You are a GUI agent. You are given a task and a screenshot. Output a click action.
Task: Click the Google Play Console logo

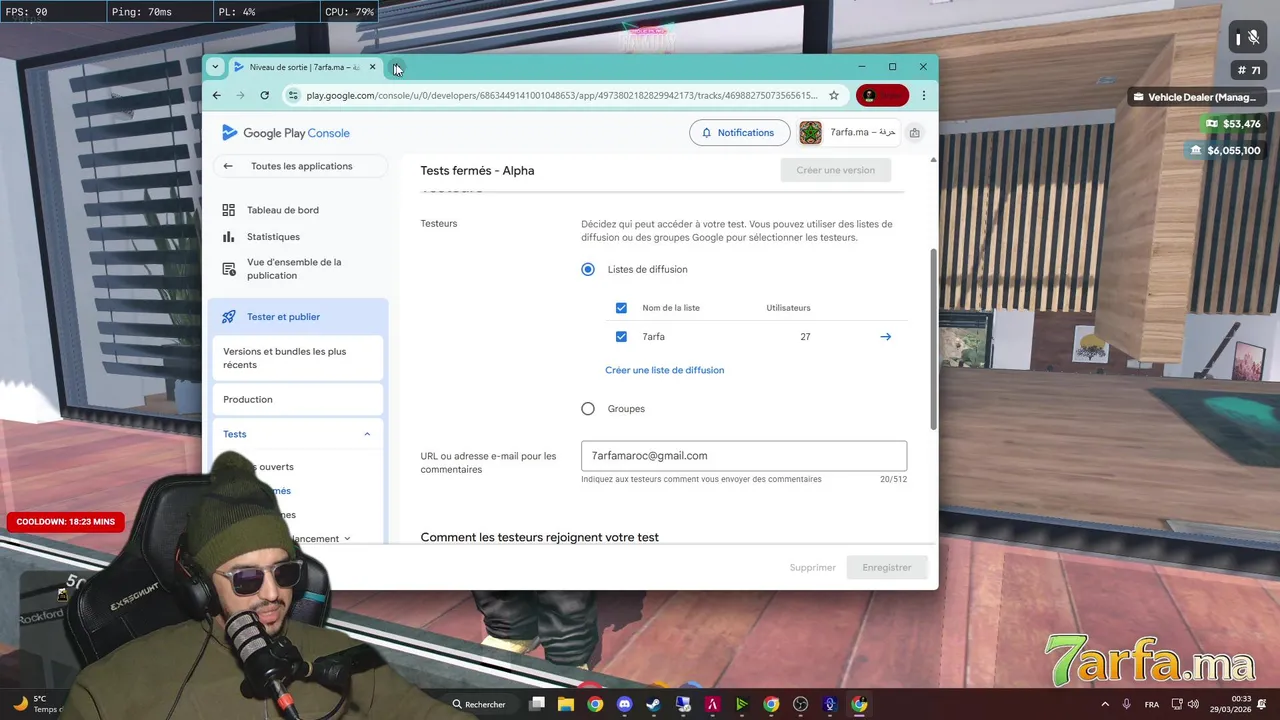click(286, 133)
